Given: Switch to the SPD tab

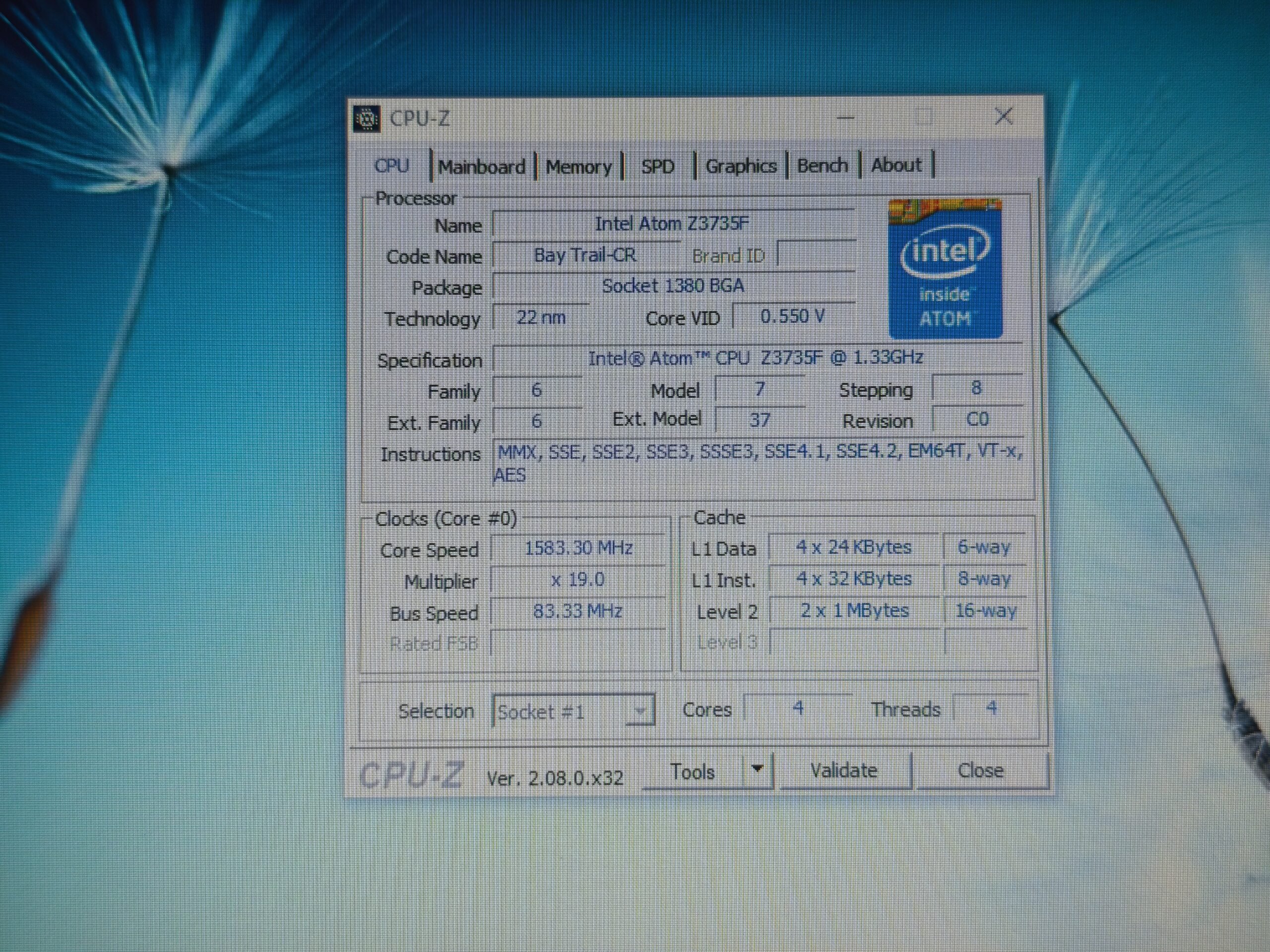Looking at the screenshot, I should pyautogui.click(x=657, y=167).
